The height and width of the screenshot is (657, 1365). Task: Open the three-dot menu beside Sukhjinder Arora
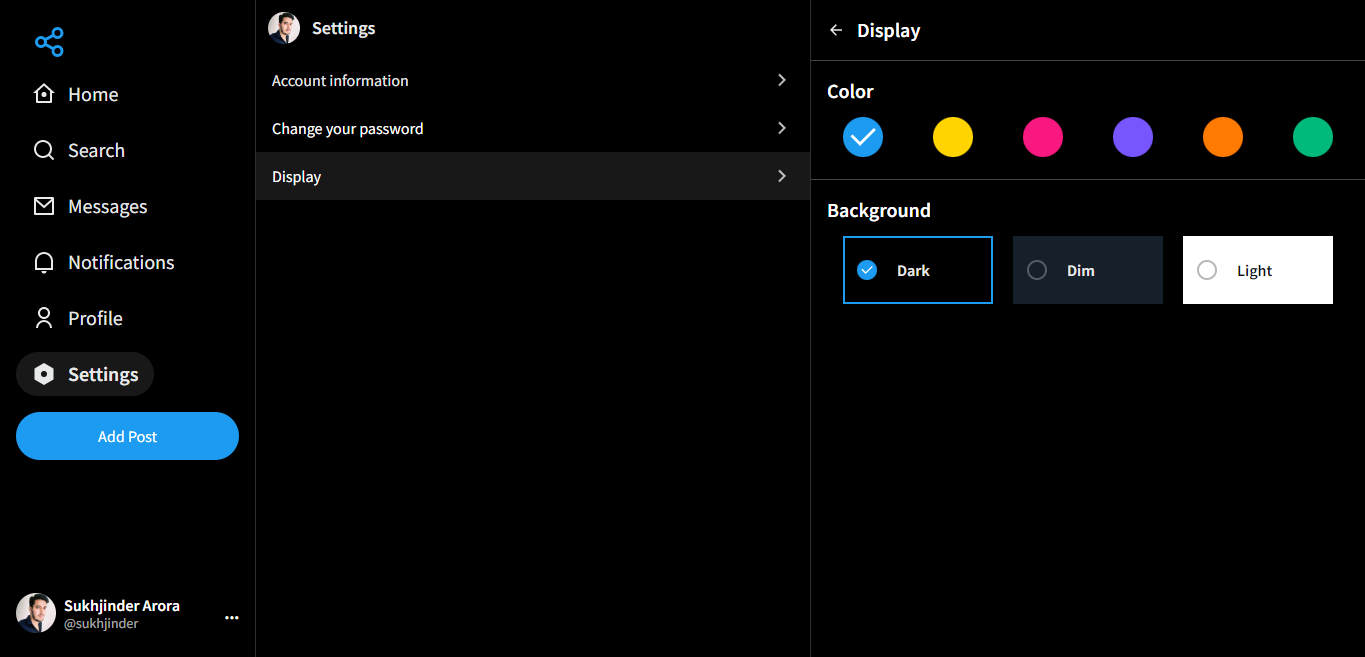(x=232, y=618)
